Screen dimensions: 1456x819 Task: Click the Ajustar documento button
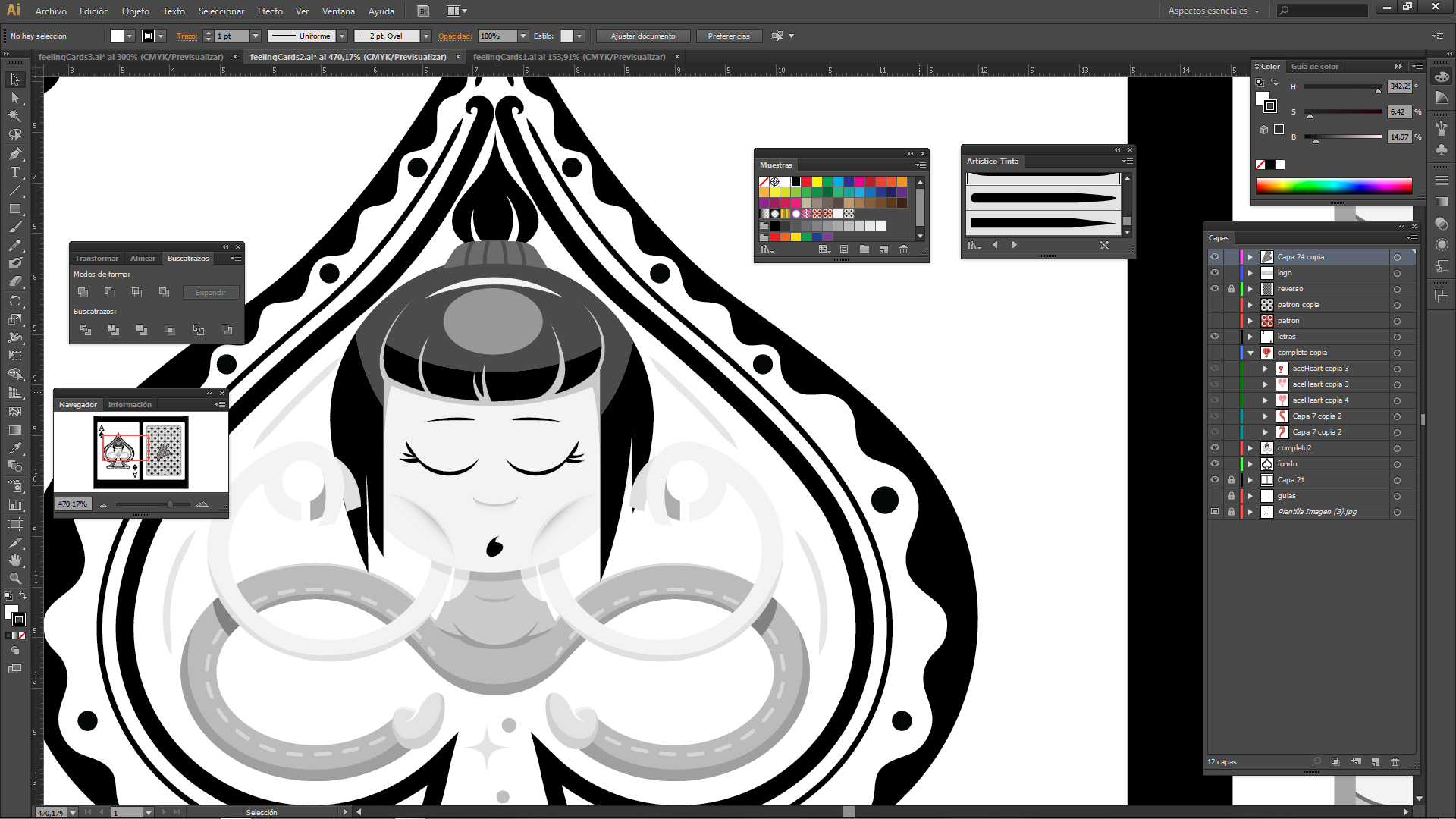click(x=642, y=36)
